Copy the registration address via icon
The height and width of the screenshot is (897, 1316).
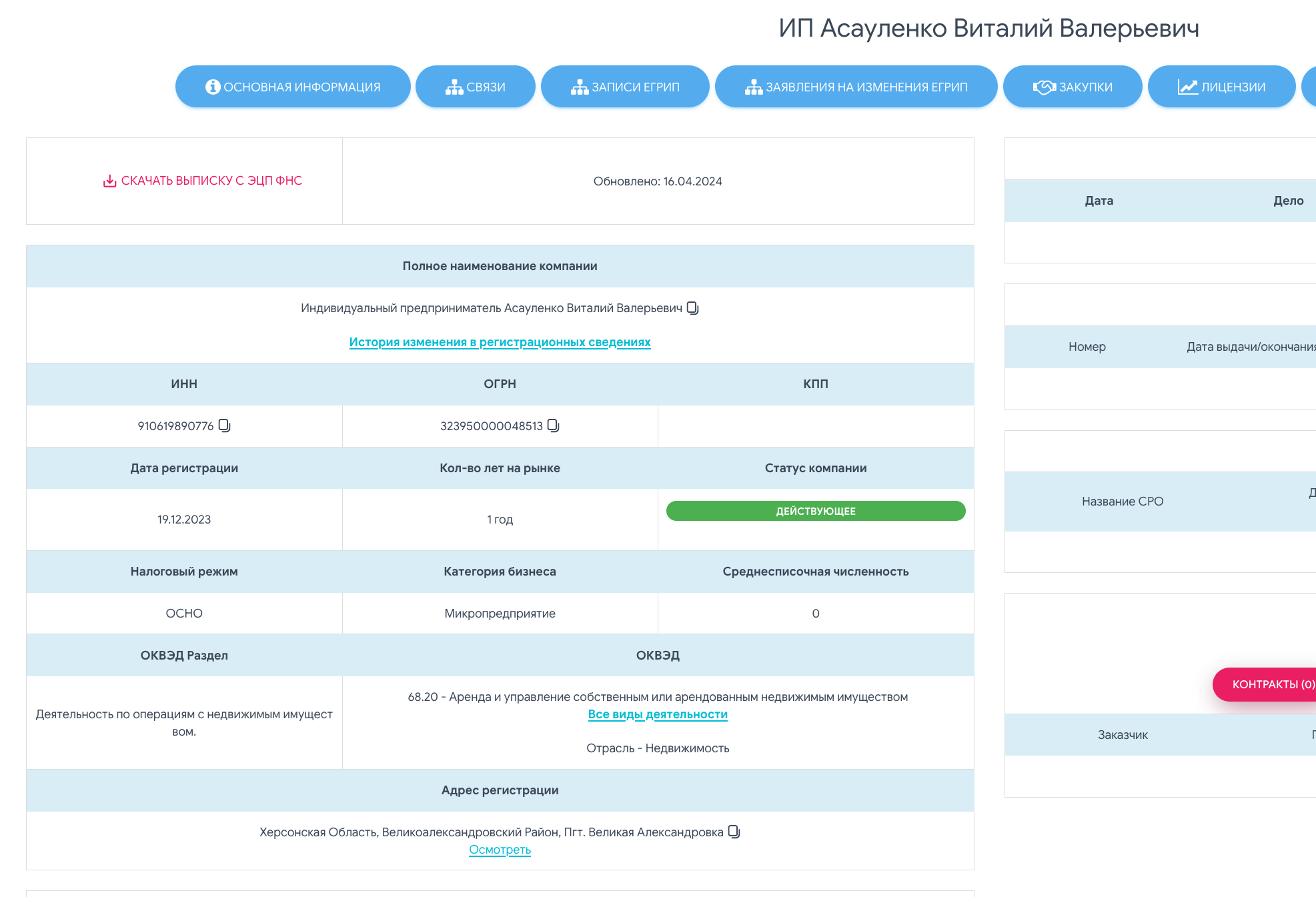click(734, 832)
